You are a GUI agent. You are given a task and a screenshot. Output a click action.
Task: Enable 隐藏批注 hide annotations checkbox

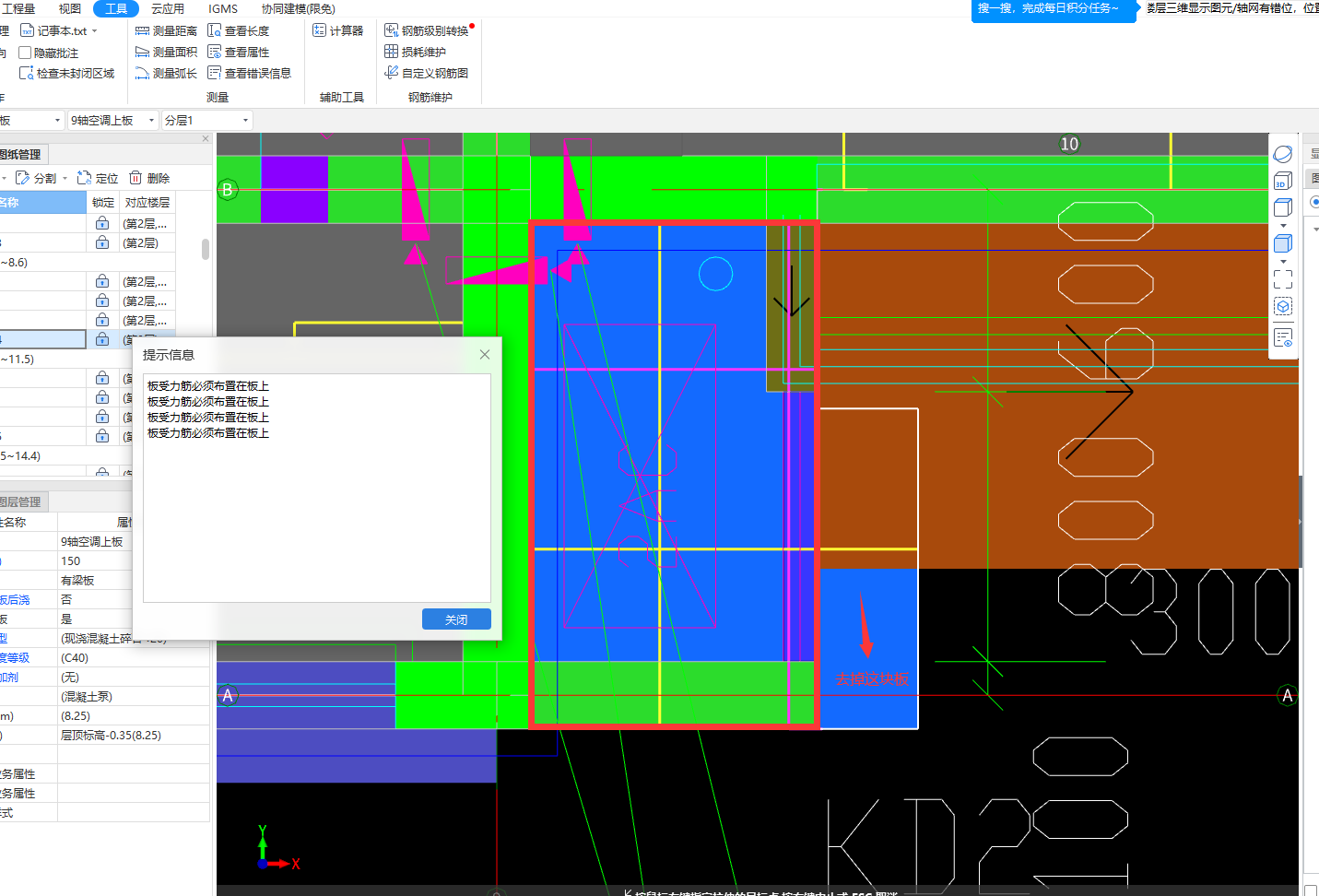[26, 53]
